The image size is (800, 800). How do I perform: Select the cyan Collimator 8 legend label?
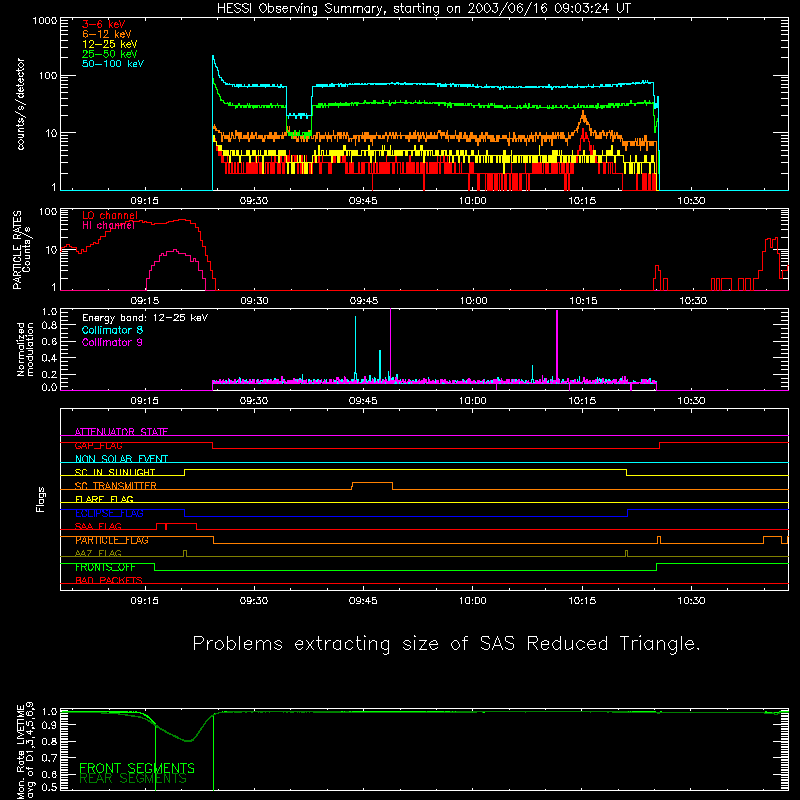tap(112, 330)
